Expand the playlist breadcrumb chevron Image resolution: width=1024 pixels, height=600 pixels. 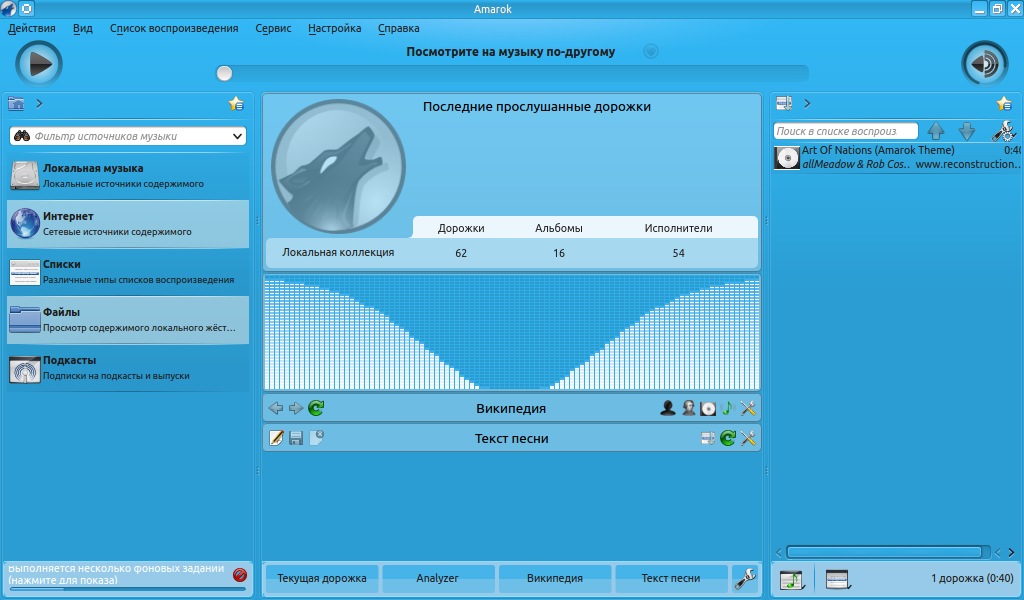(807, 103)
